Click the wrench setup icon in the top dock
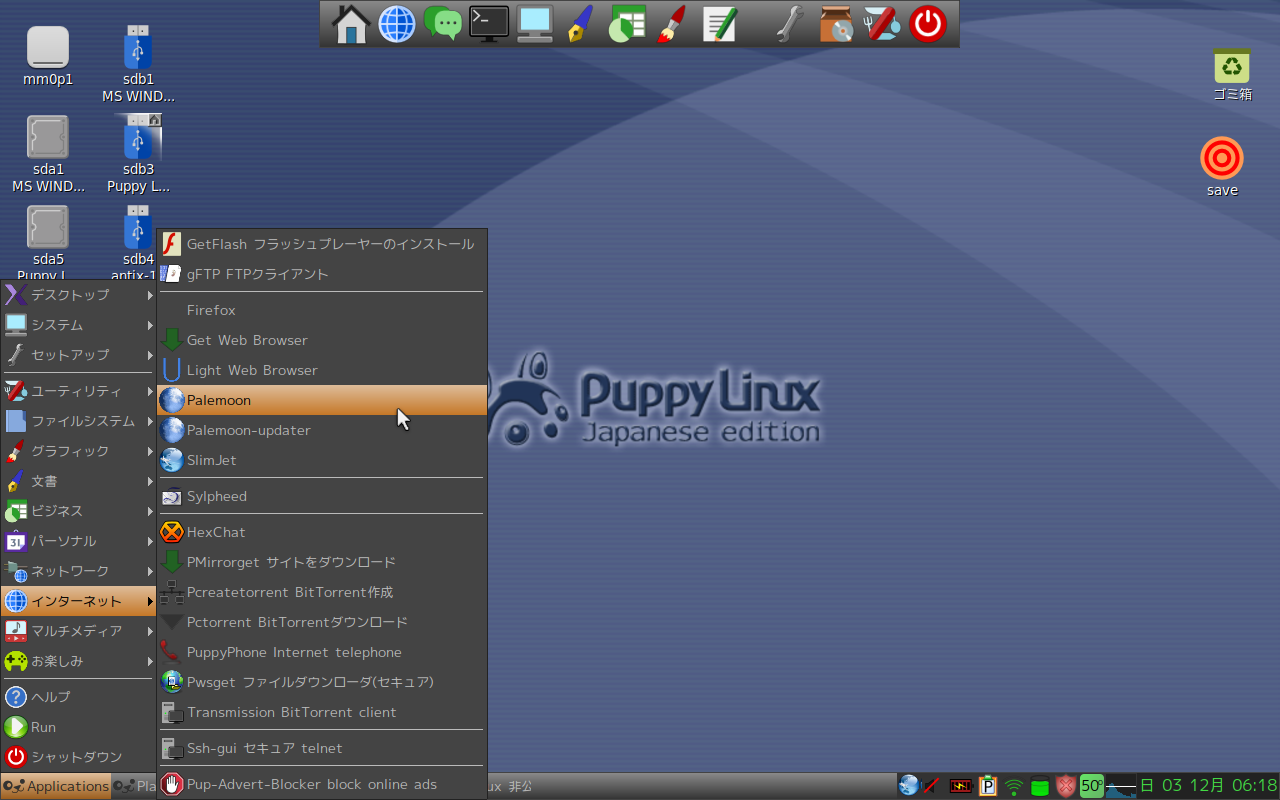 click(x=790, y=24)
